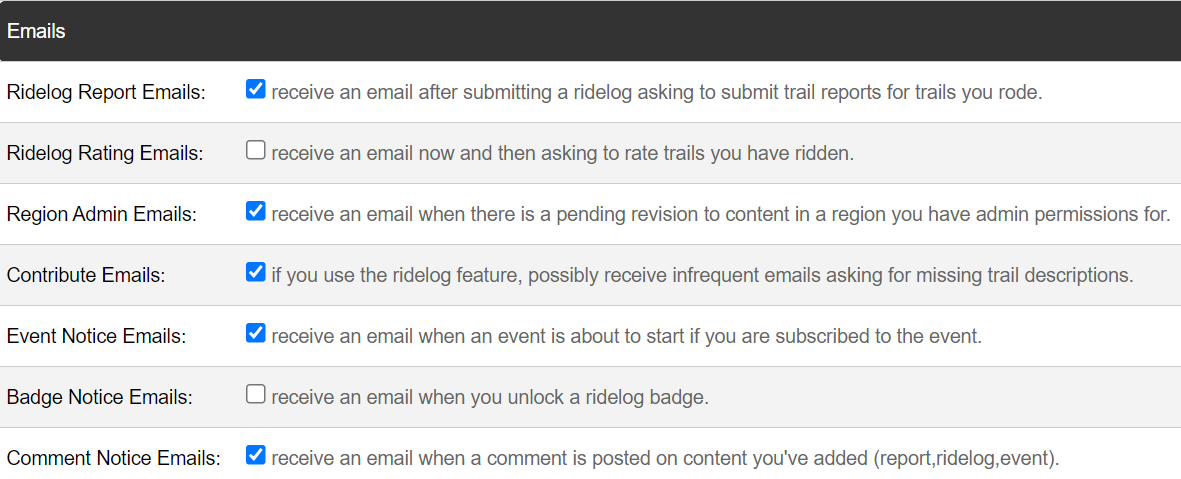1181x479 pixels.
Task: Untick the Contribute Emails checkbox
Action: pyautogui.click(x=256, y=272)
